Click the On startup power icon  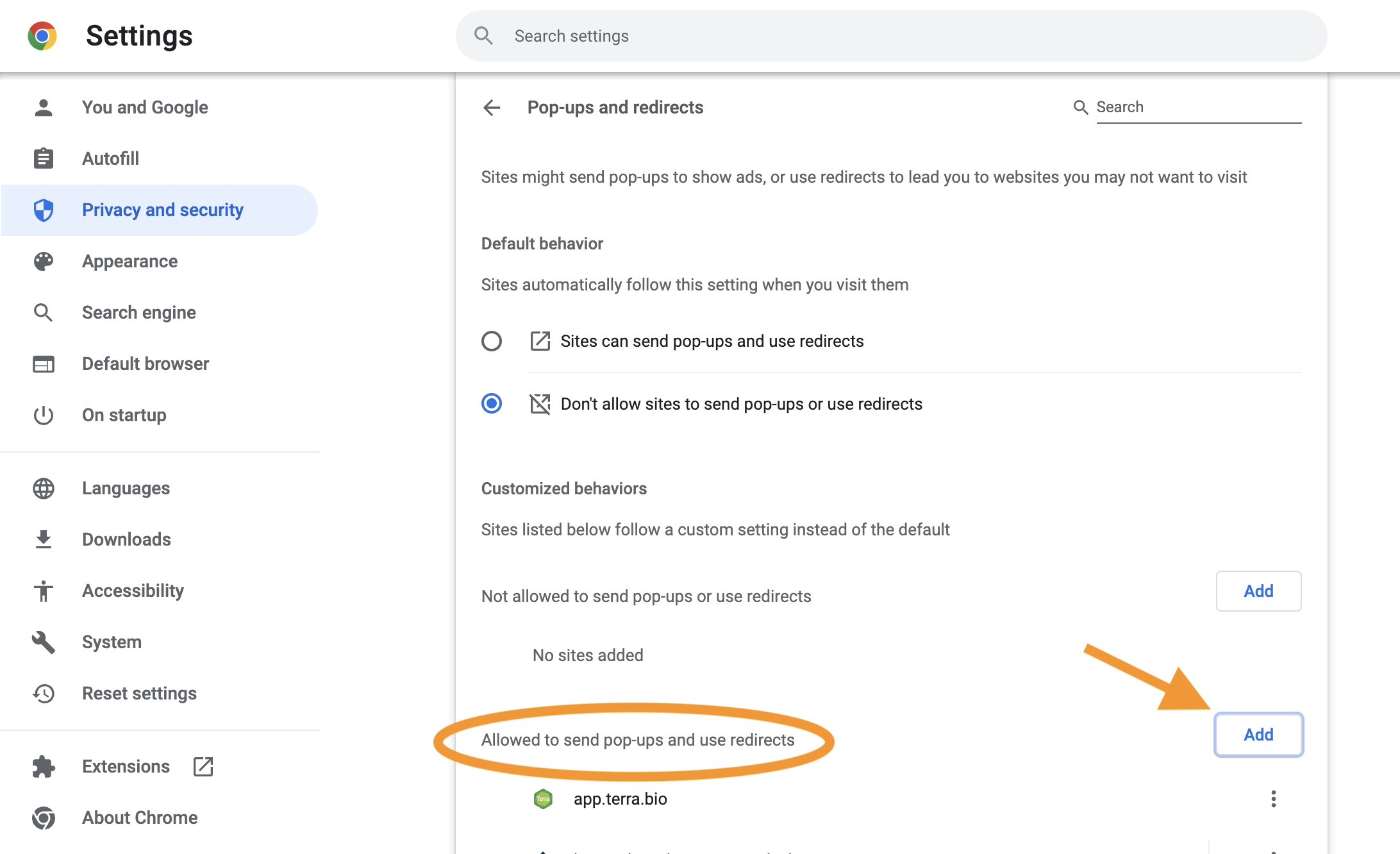[44, 415]
